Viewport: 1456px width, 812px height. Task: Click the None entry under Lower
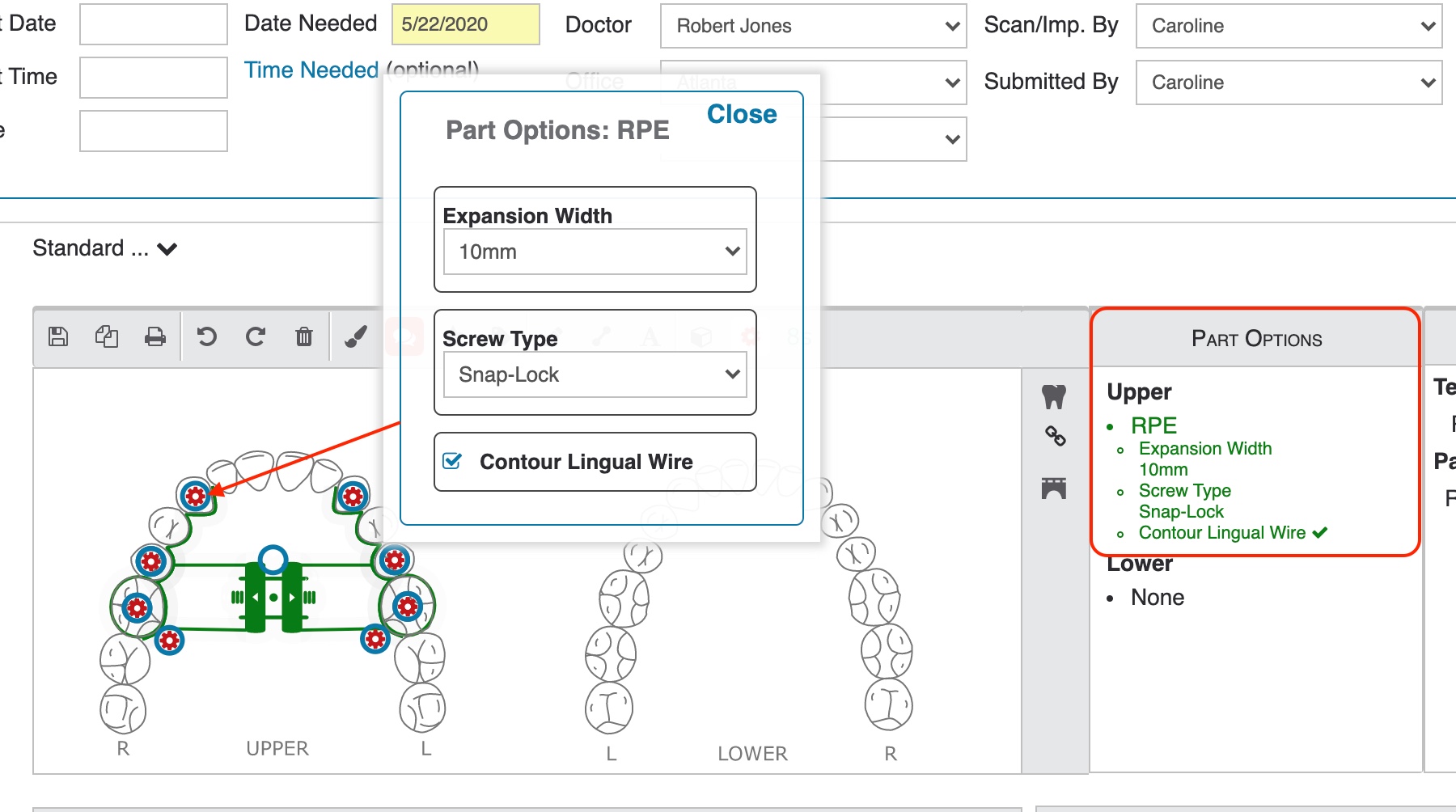(1158, 597)
